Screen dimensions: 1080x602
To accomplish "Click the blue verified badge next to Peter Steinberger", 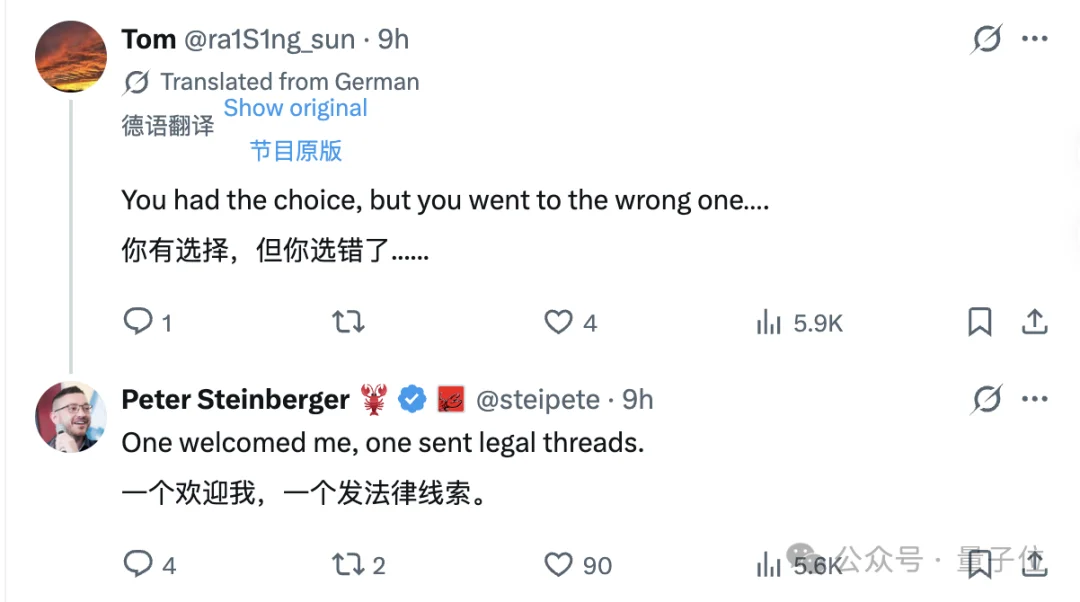I will coord(411,398).
